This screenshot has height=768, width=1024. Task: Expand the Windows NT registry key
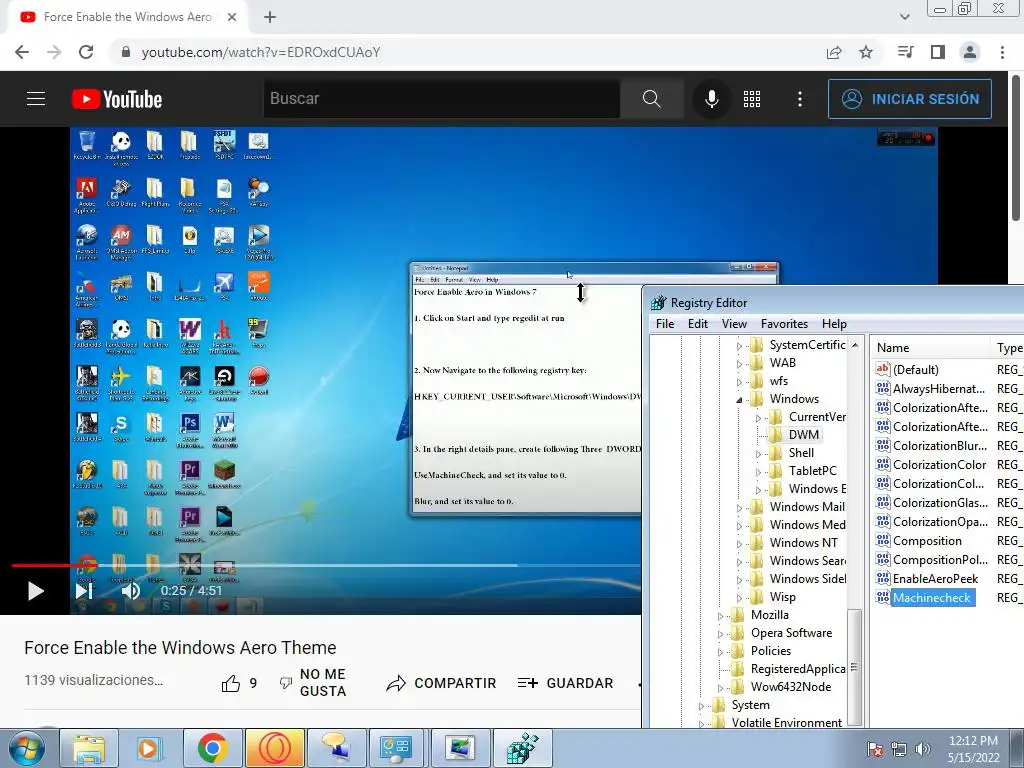pyautogui.click(x=739, y=544)
